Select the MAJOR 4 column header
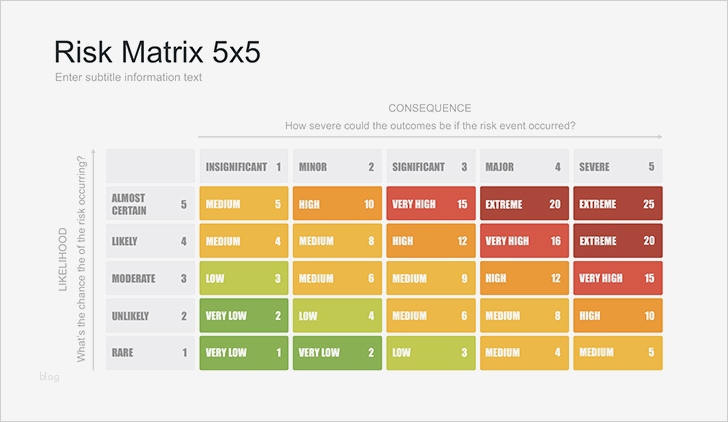Viewport: 728px width, 422px height. point(523,167)
